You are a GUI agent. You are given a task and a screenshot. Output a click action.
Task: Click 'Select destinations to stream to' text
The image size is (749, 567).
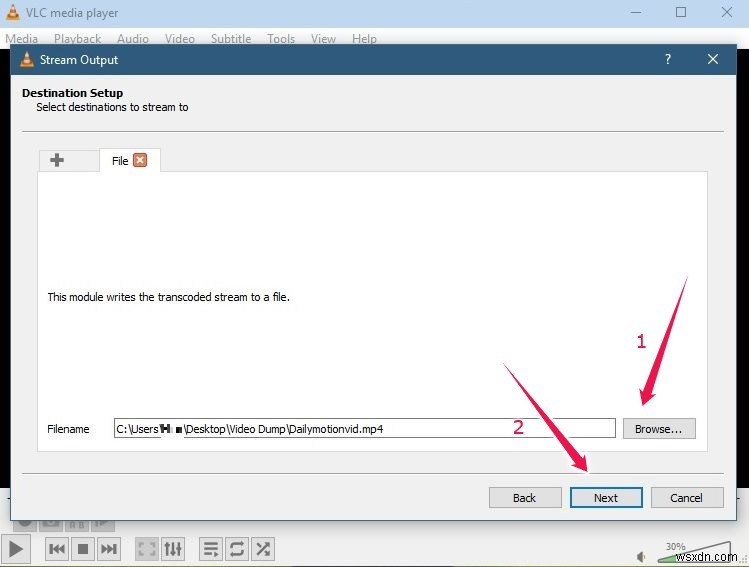[112, 107]
